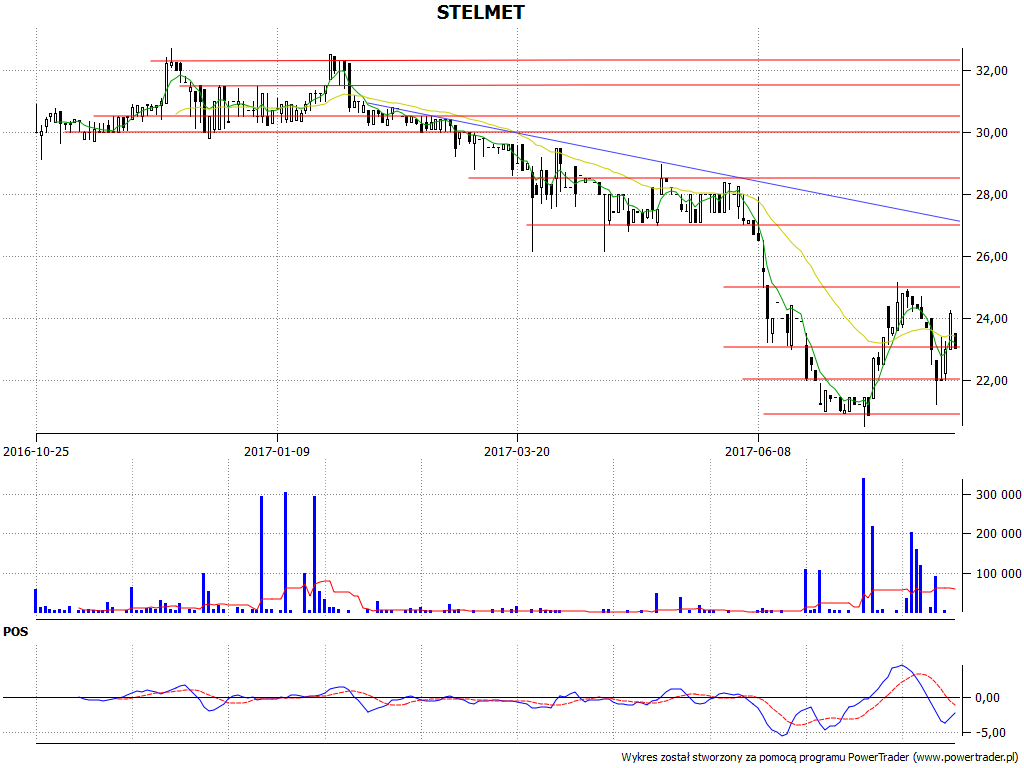Click the 2017-01-09 date label

coord(277,451)
